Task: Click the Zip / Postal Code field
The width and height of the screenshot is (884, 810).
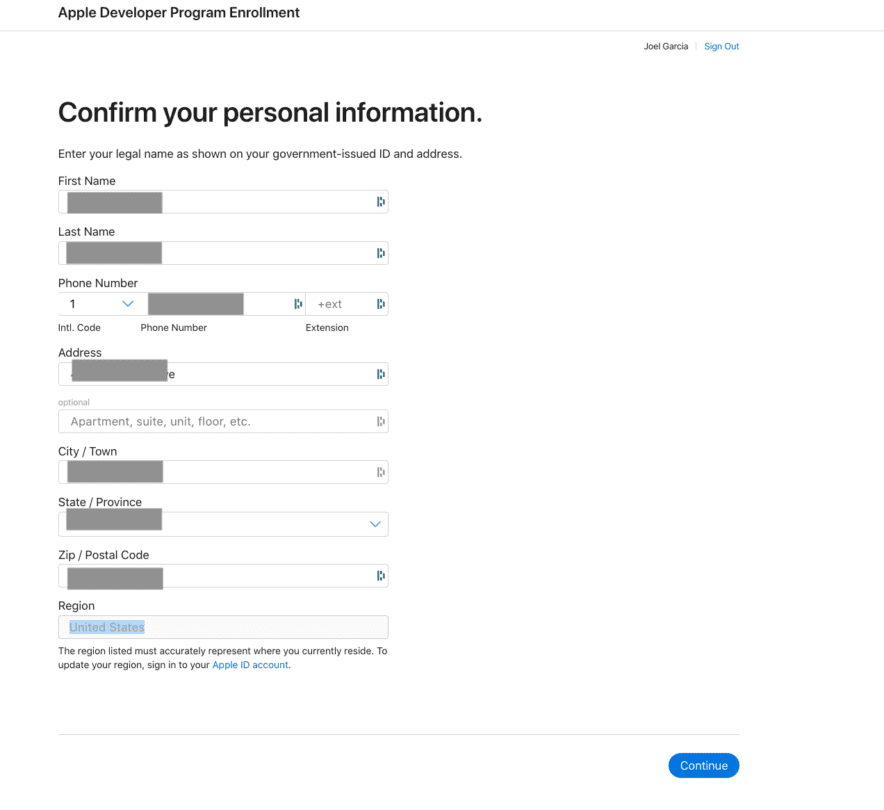Action: [223, 576]
